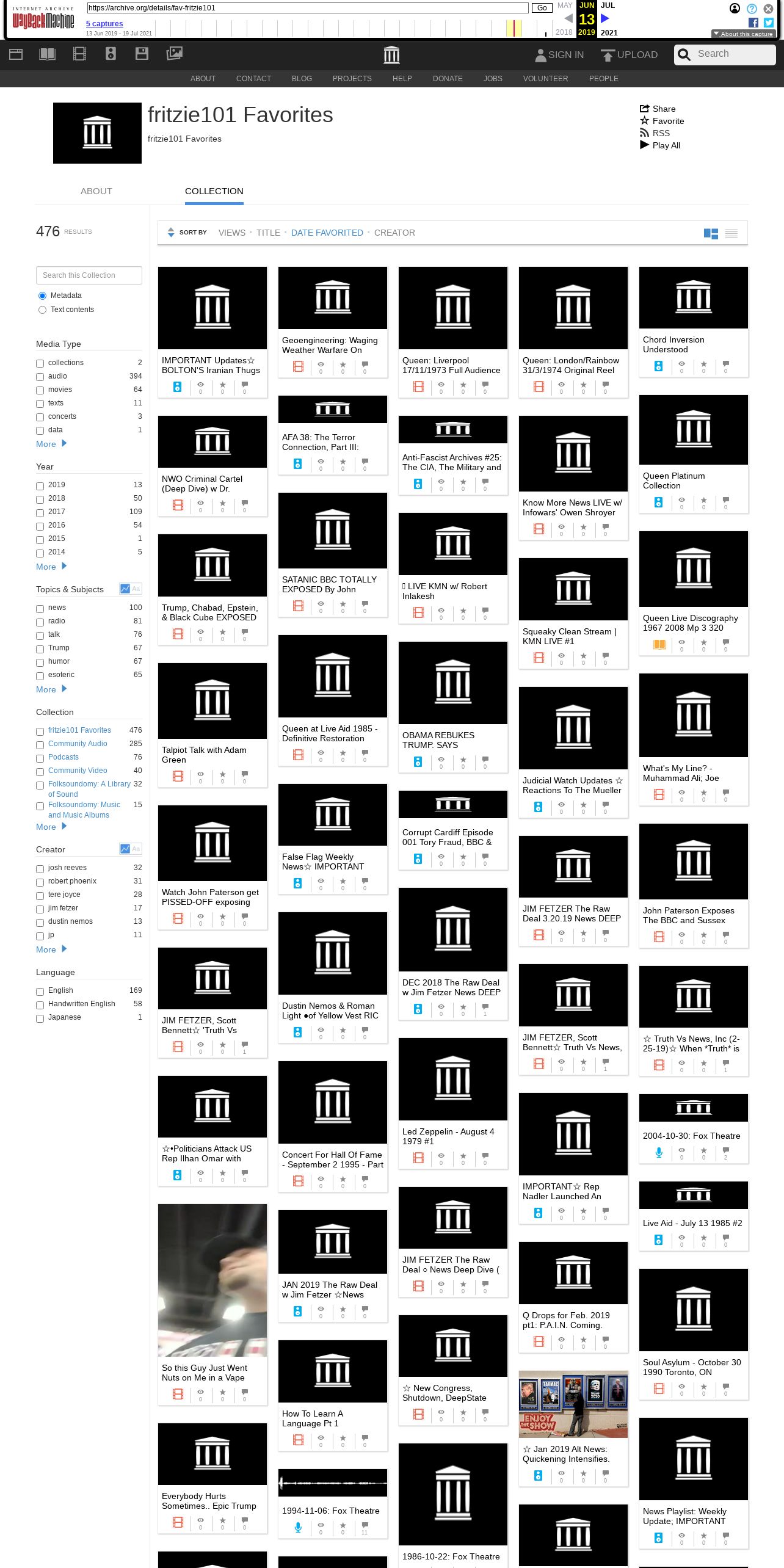Sort by CREATOR

pos(394,233)
